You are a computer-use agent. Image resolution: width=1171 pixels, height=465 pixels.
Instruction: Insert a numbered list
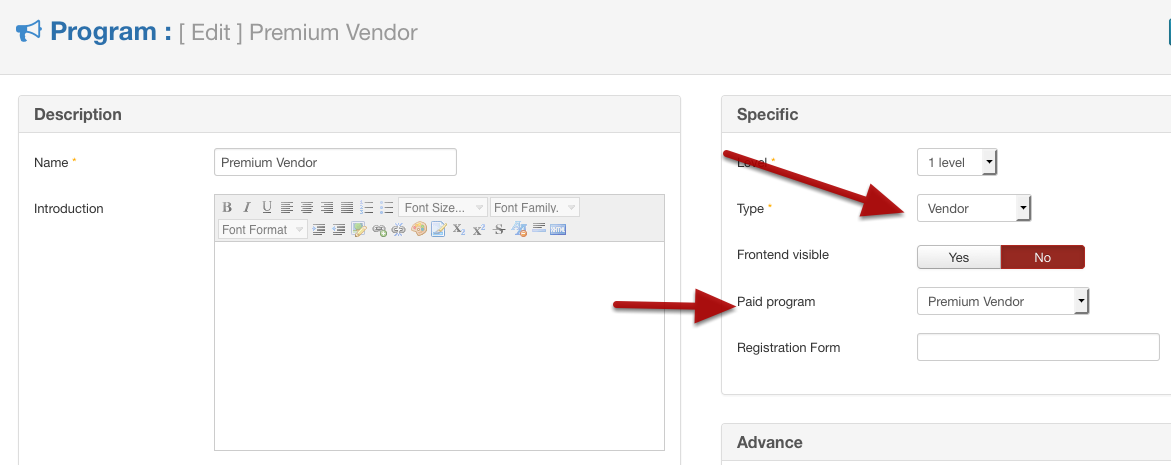[x=367, y=207]
